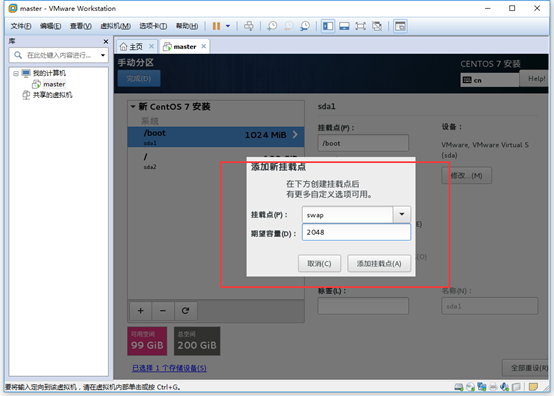Click the 修改...(M) device button

tap(466, 176)
